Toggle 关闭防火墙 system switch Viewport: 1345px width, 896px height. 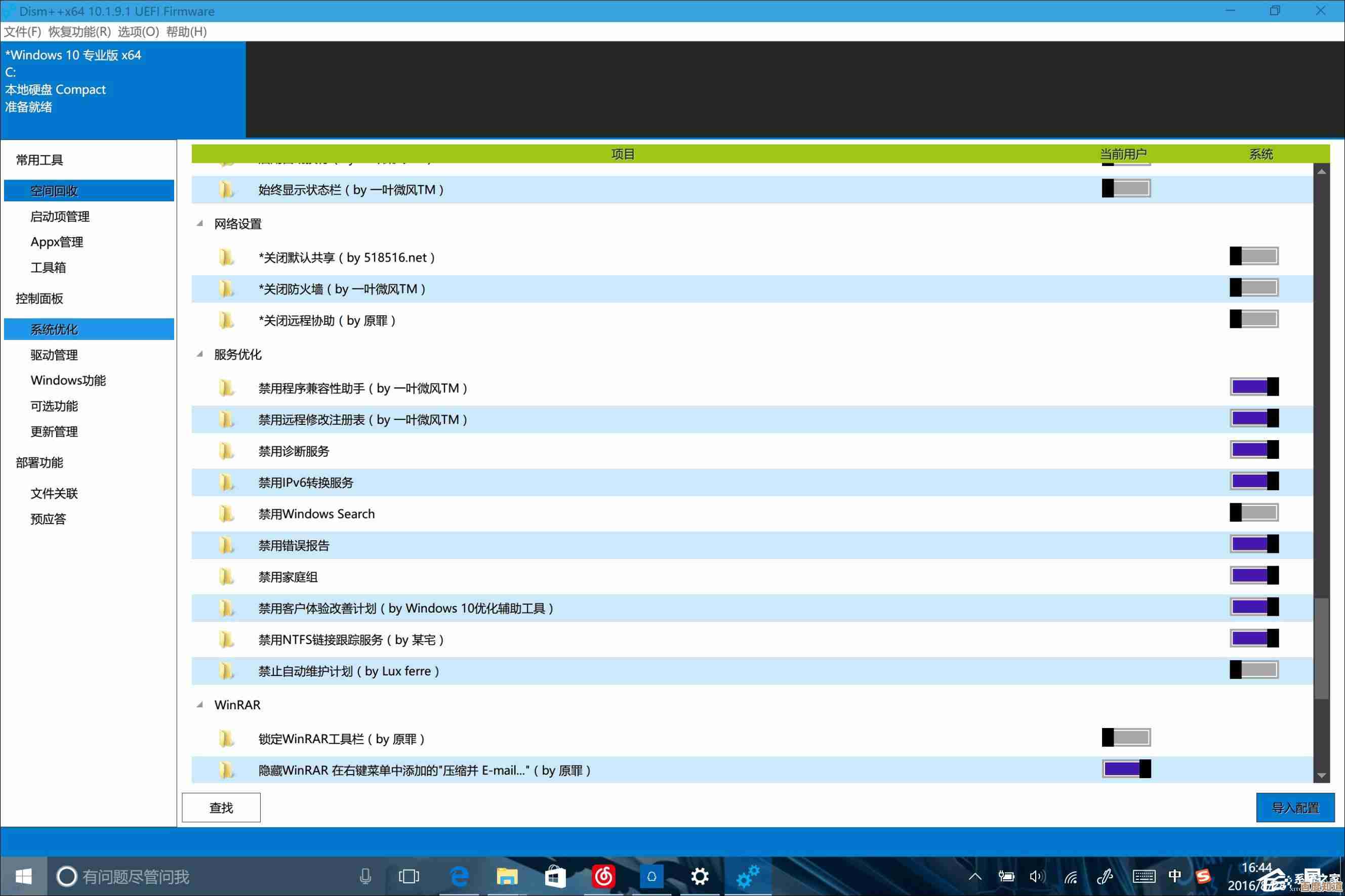point(1253,287)
